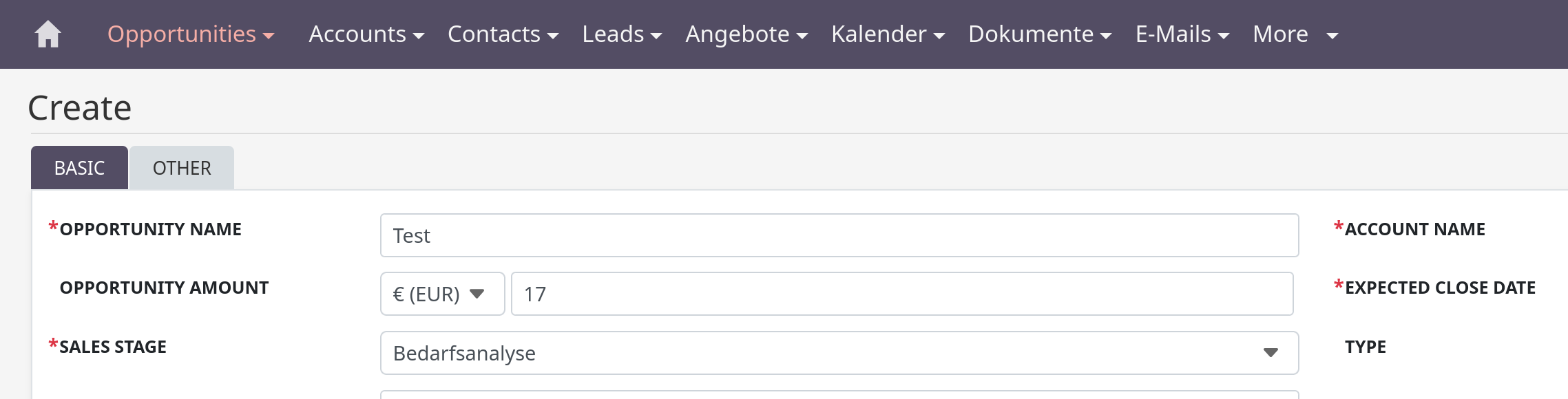This screenshot has width=1568, height=399.
Task: Open the Angebote menu
Action: click(x=738, y=34)
